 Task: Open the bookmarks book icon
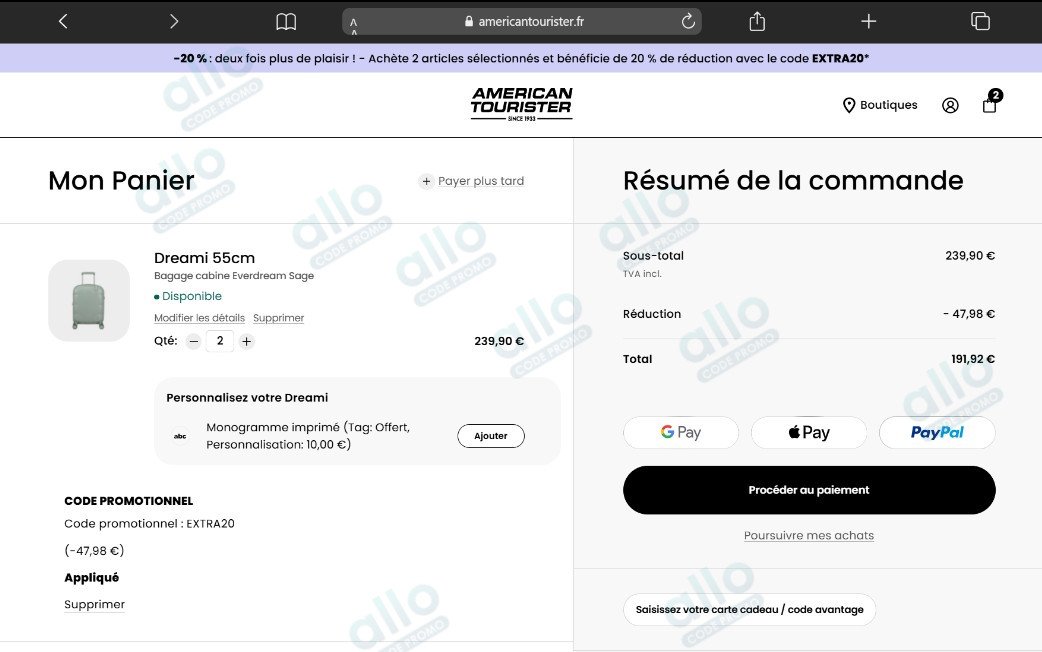click(286, 22)
